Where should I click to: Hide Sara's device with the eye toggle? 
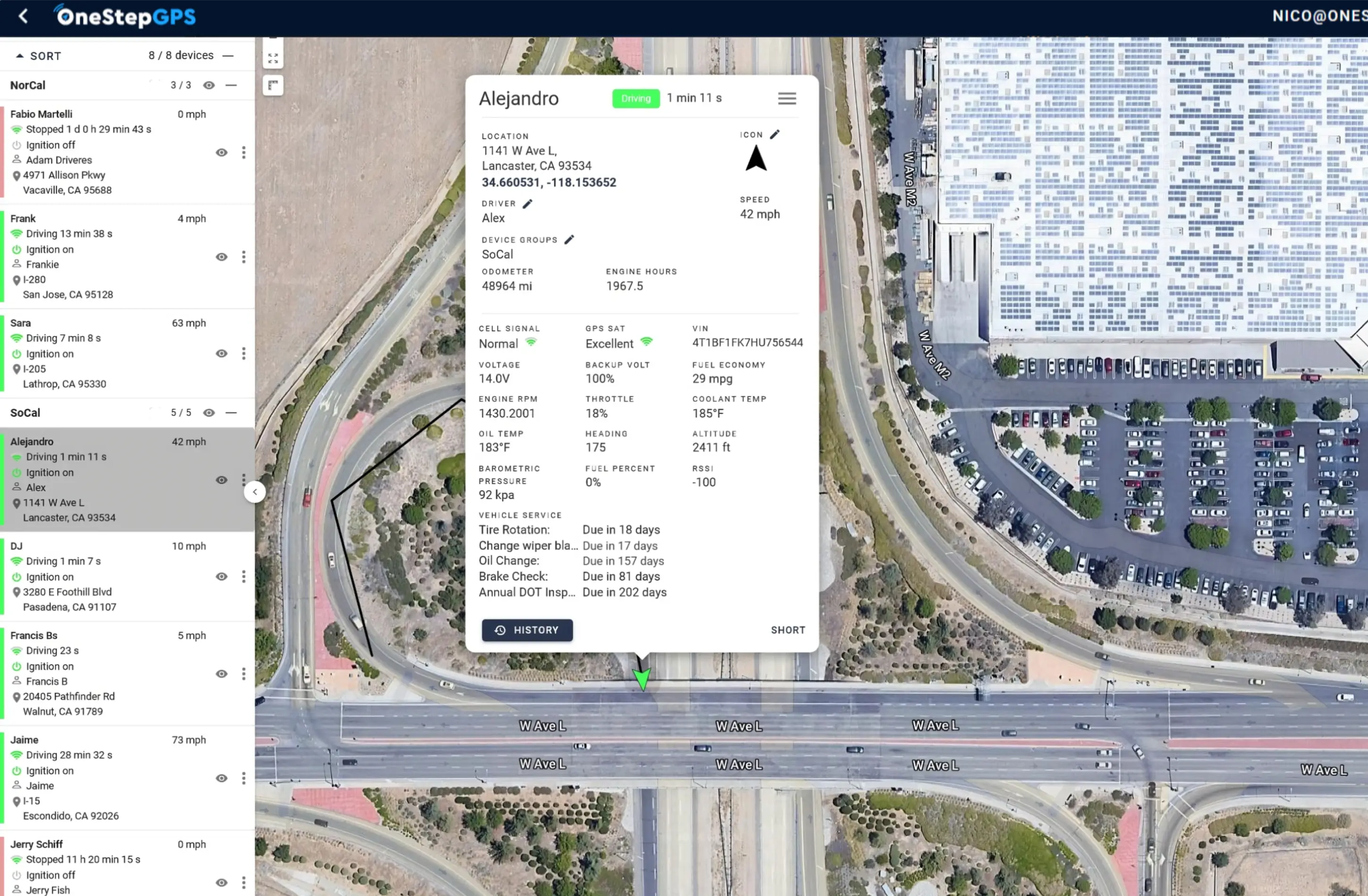point(221,354)
